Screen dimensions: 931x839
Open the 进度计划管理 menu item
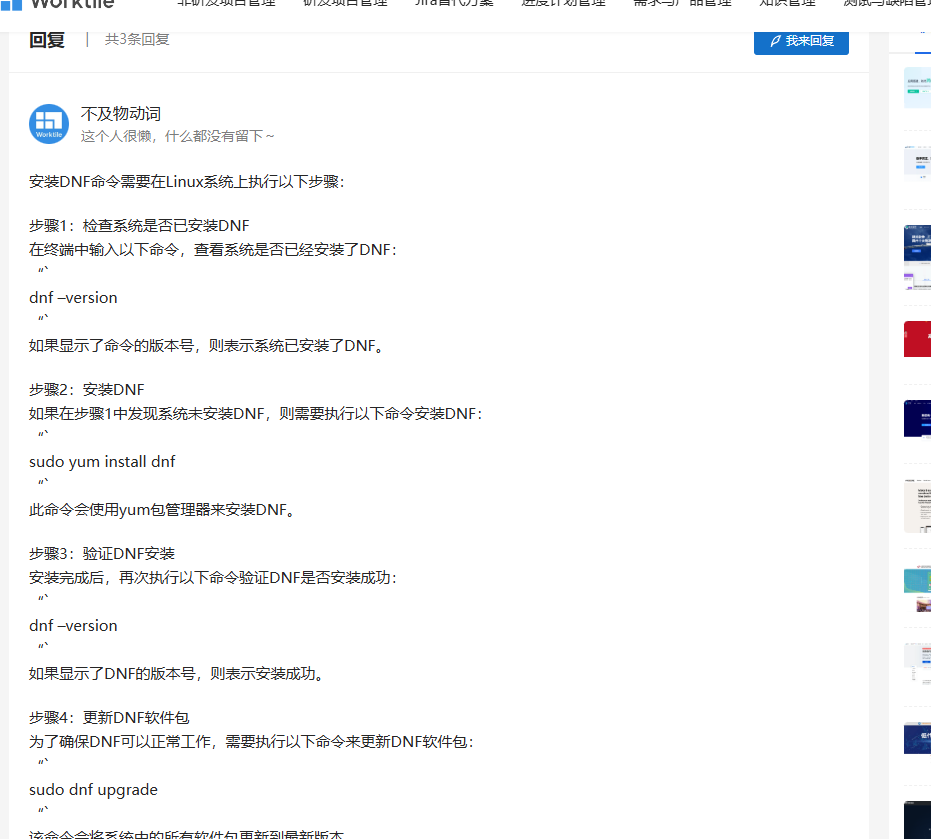click(x=563, y=4)
